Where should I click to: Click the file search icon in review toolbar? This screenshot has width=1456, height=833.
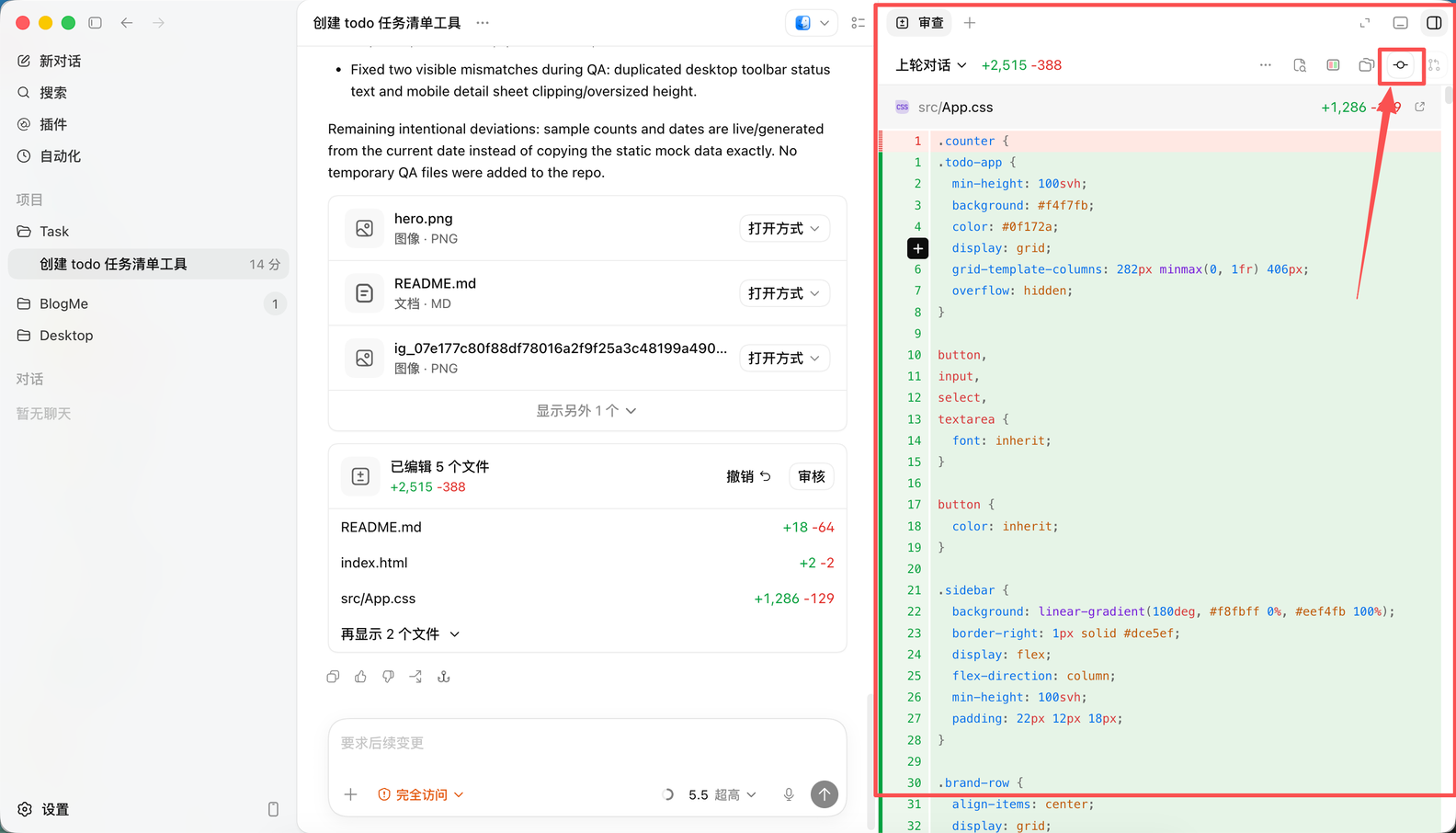[x=1300, y=65]
